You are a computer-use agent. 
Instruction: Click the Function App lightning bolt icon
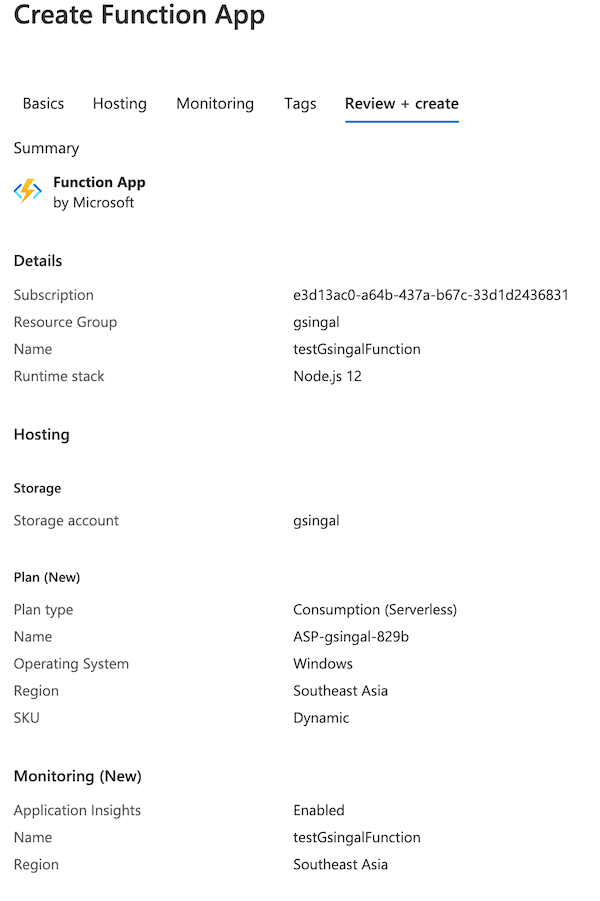[x=26, y=190]
